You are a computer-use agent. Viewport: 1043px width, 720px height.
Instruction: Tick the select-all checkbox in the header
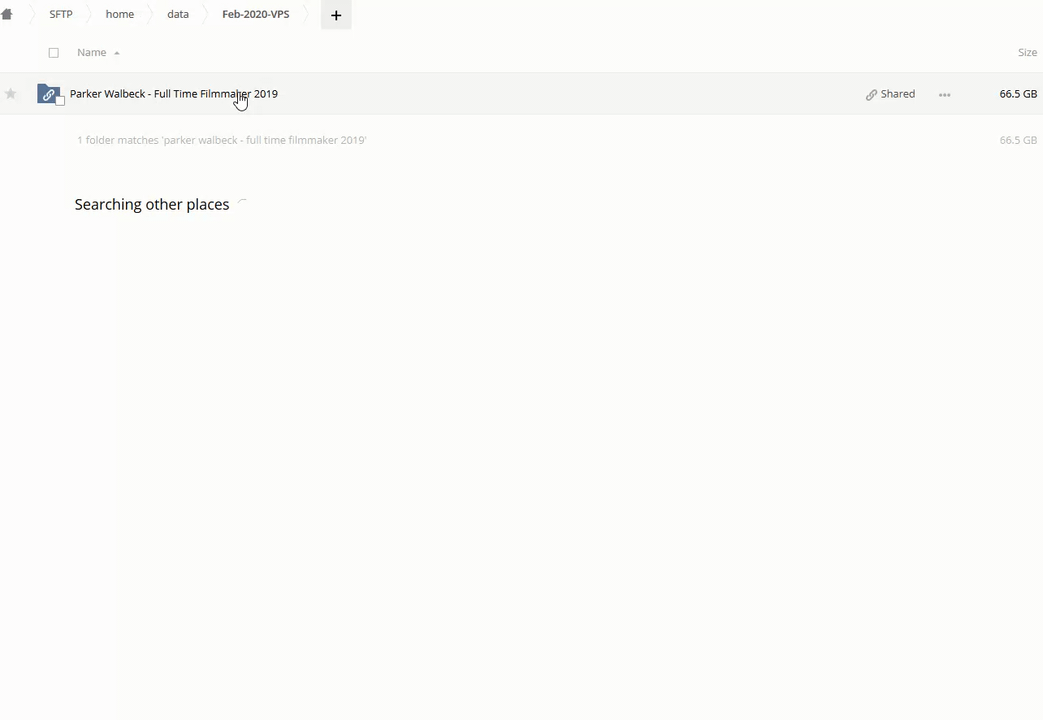click(x=54, y=53)
